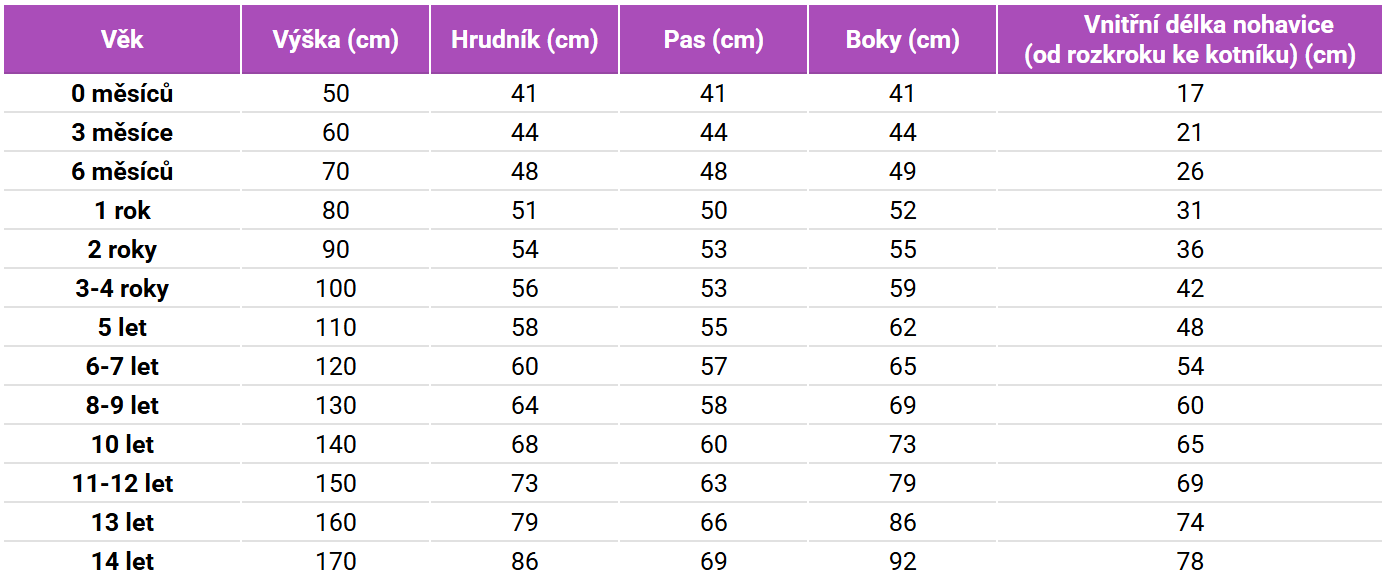
Task: Select the 3-4 roky row label
Action: tap(122, 289)
